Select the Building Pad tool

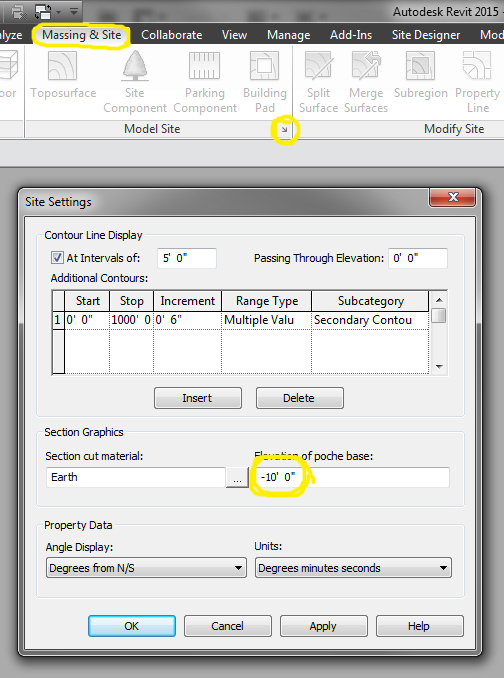coord(265,81)
